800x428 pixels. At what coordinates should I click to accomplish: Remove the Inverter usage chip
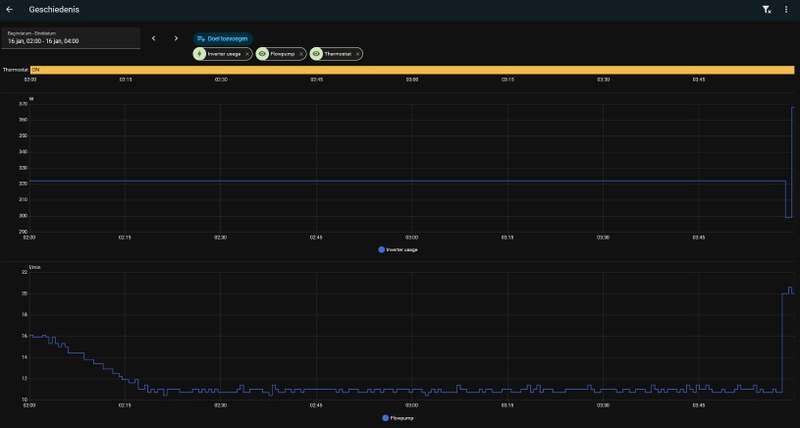[247, 54]
